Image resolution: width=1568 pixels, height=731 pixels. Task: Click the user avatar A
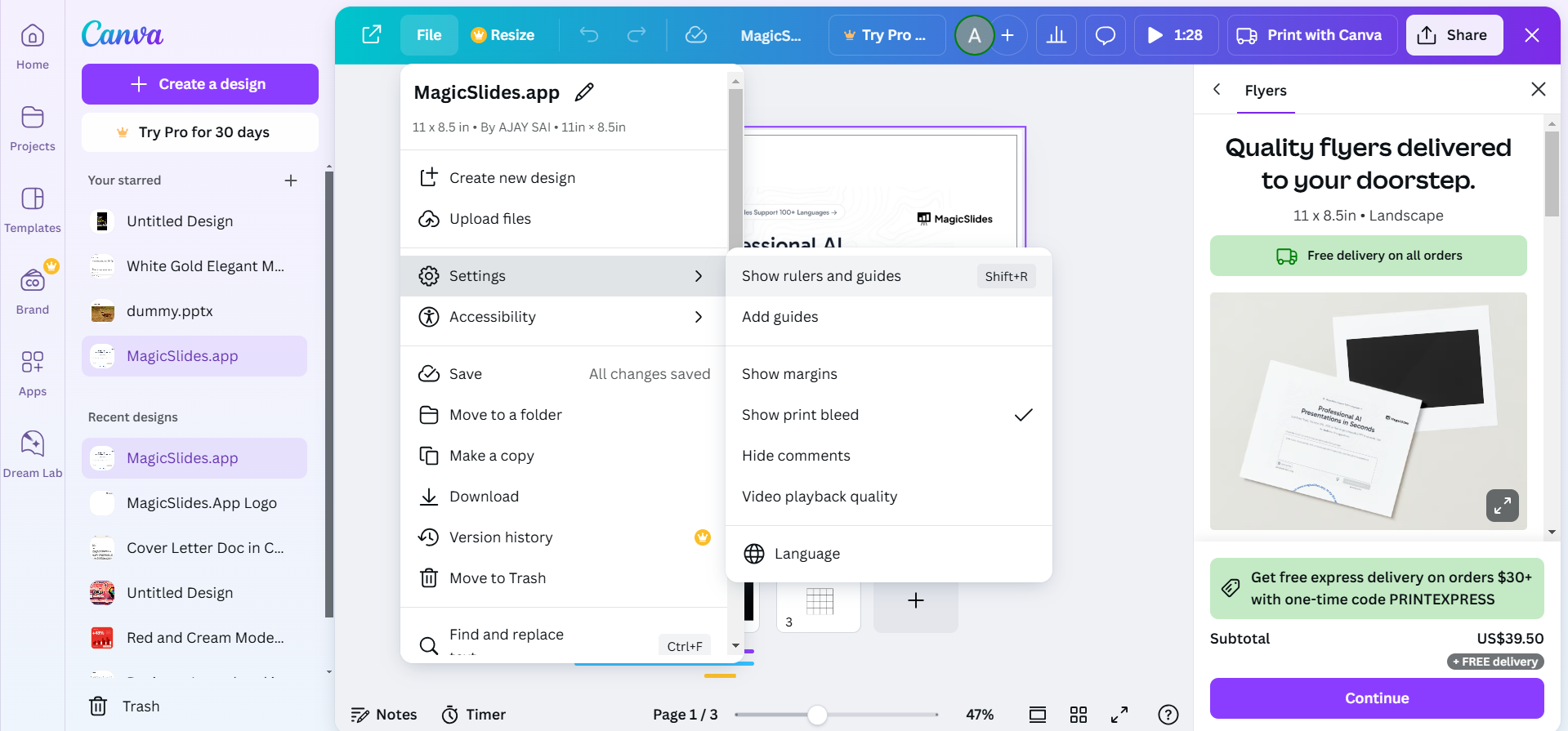(974, 35)
